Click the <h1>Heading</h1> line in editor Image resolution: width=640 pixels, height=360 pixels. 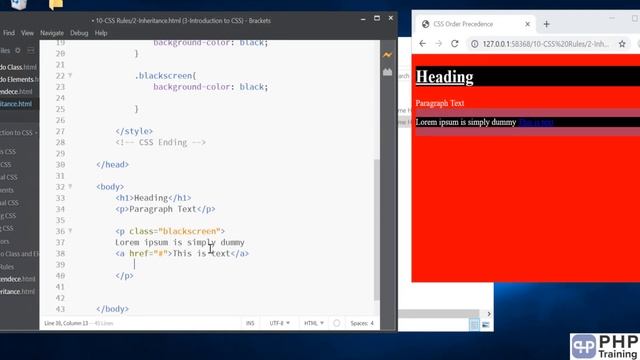pyautogui.click(x=153, y=198)
